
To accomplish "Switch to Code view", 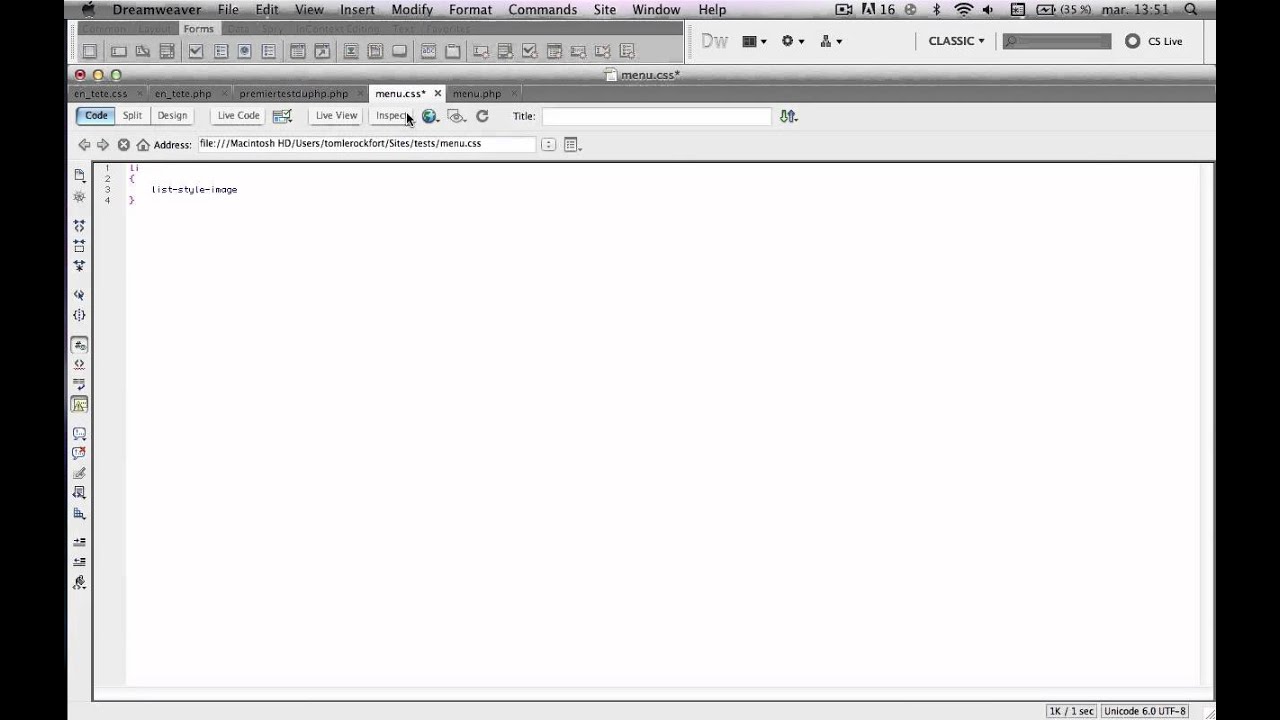I will pyautogui.click(x=96, y=116).
